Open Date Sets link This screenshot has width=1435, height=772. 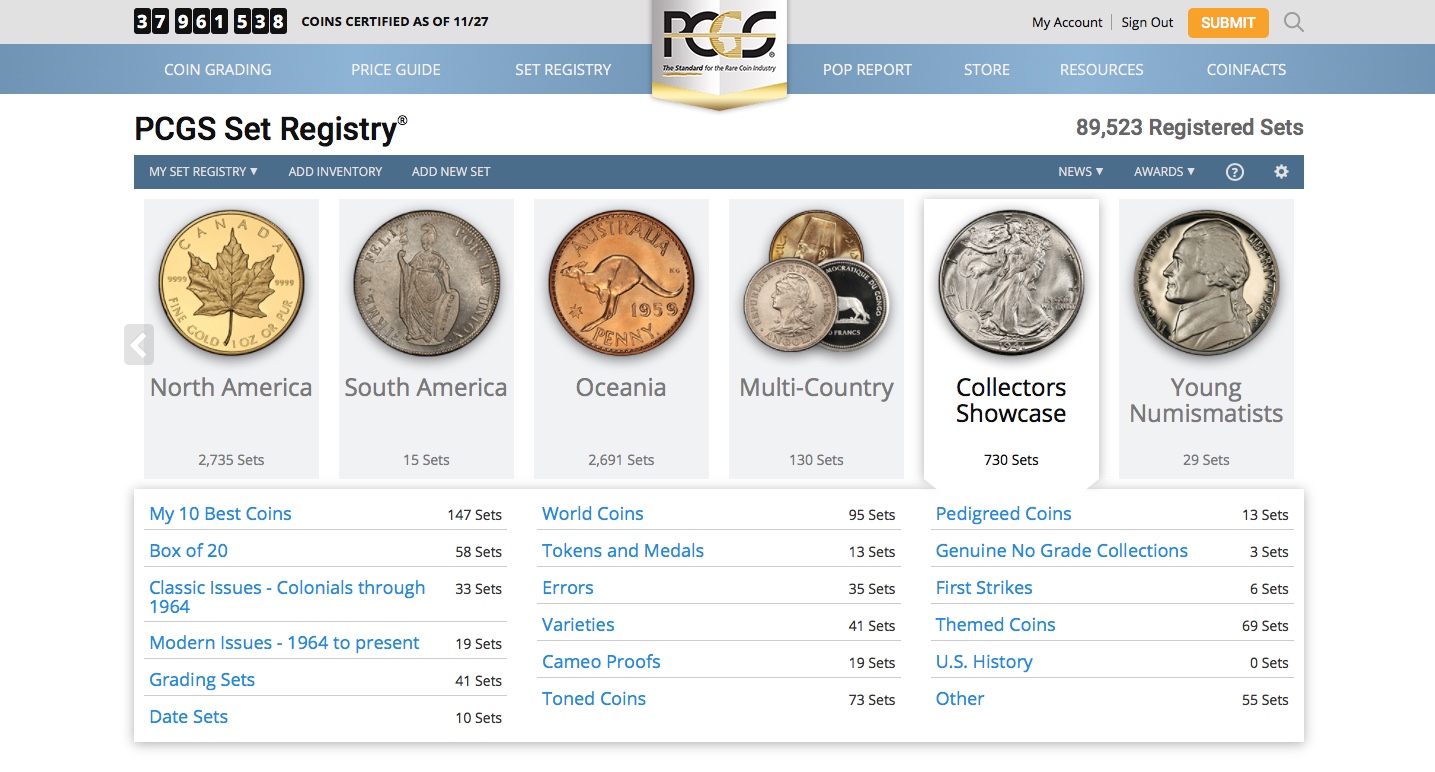coord(188,717)
